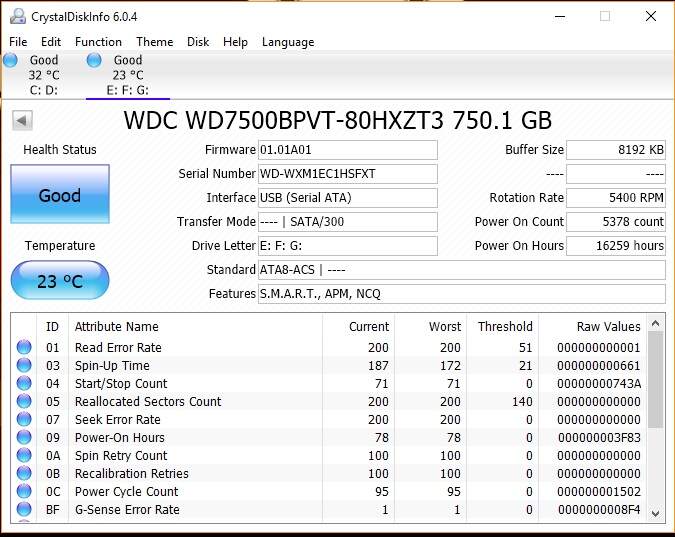Open the Theme menu
Viewport: 675px width, 537px height.
pos(154,42)
